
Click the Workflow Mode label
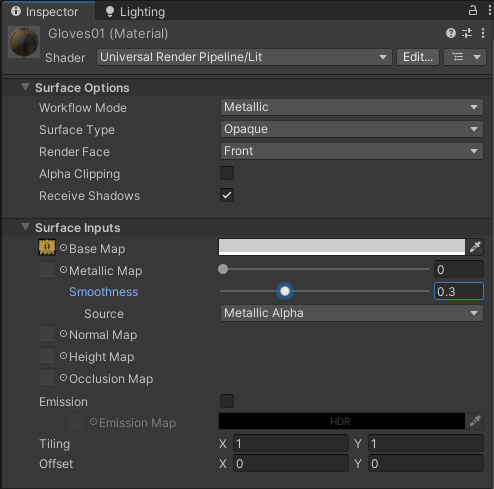coord(83,108)
